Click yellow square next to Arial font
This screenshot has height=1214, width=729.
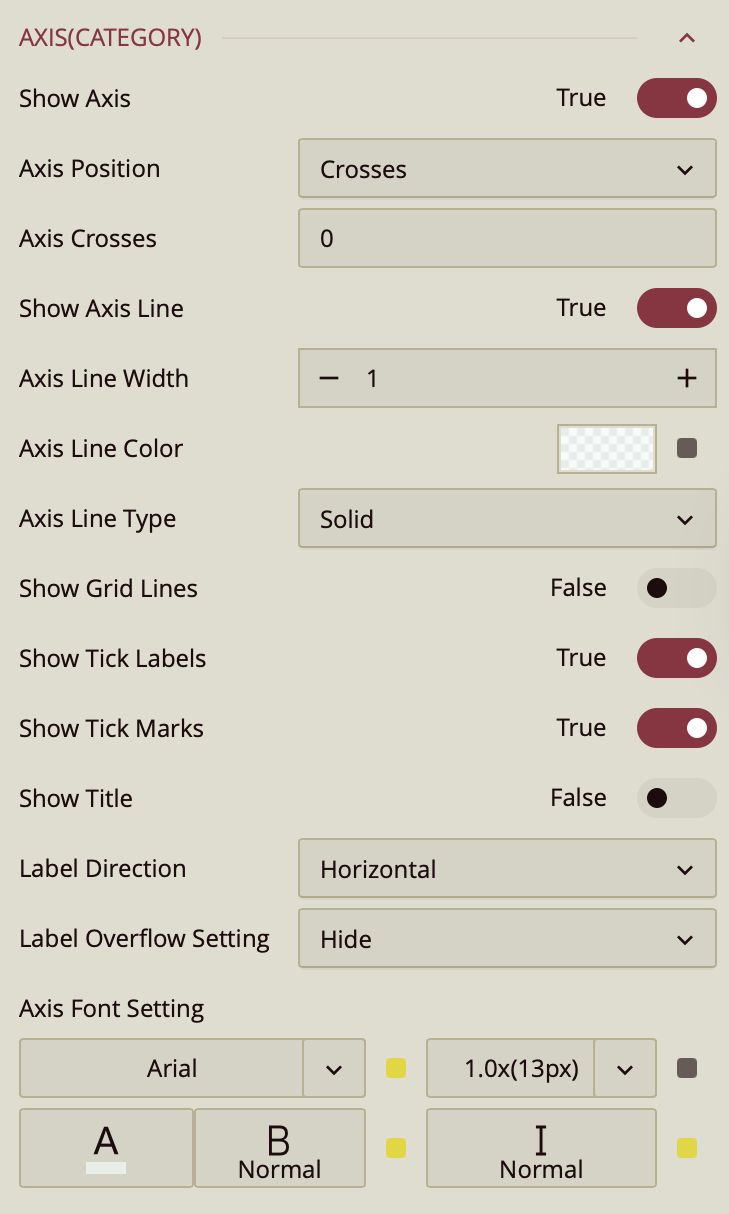tap(396, 1068)
